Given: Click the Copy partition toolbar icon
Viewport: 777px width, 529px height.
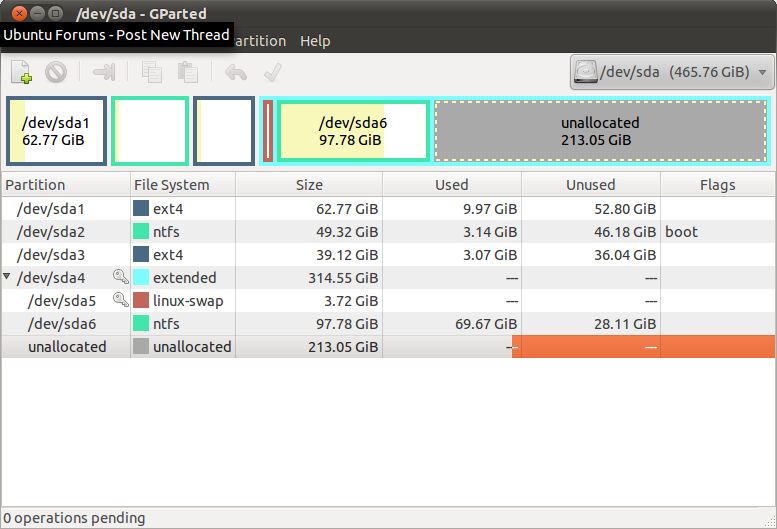Looking at the screenshot, I should point(152,72).
